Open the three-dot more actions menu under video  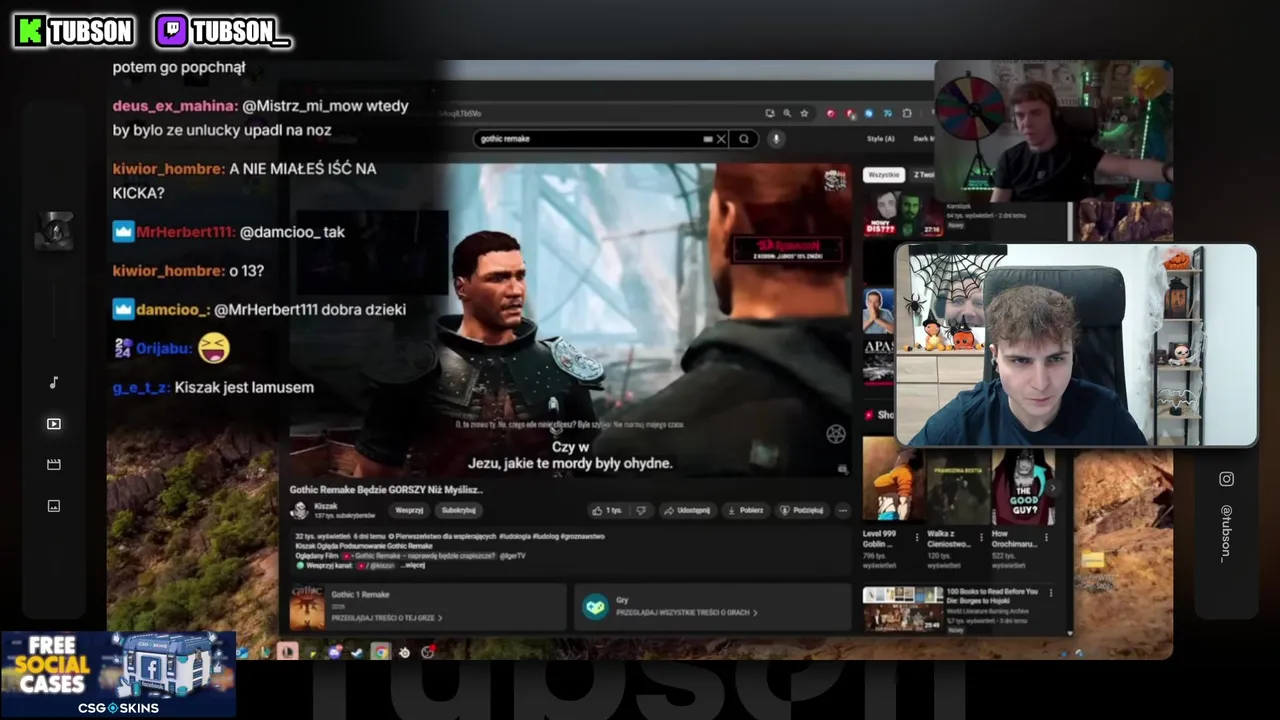click(x=843, y=510)
